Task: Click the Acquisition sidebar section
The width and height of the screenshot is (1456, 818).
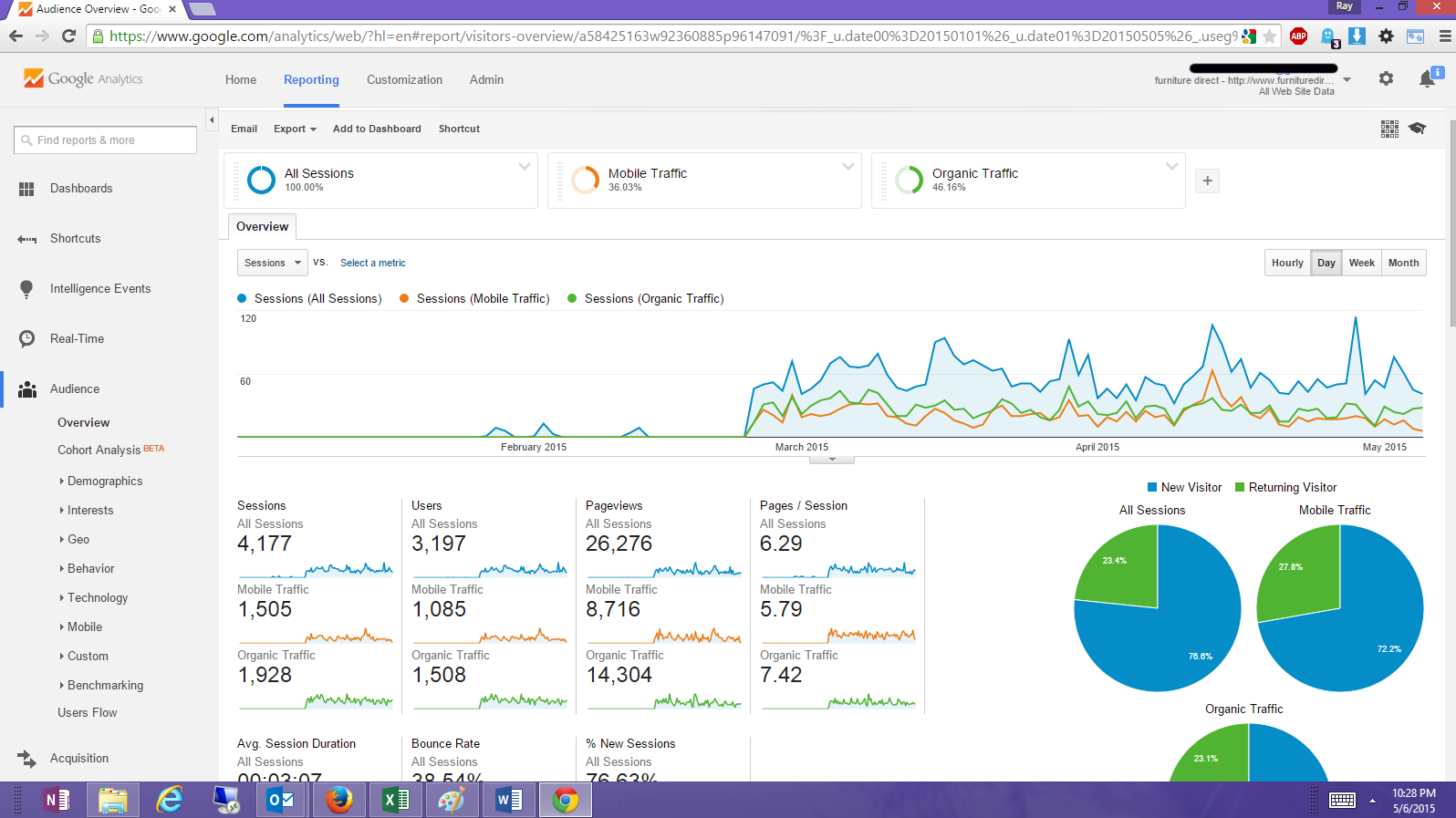Action: click(x=79, y=759)
